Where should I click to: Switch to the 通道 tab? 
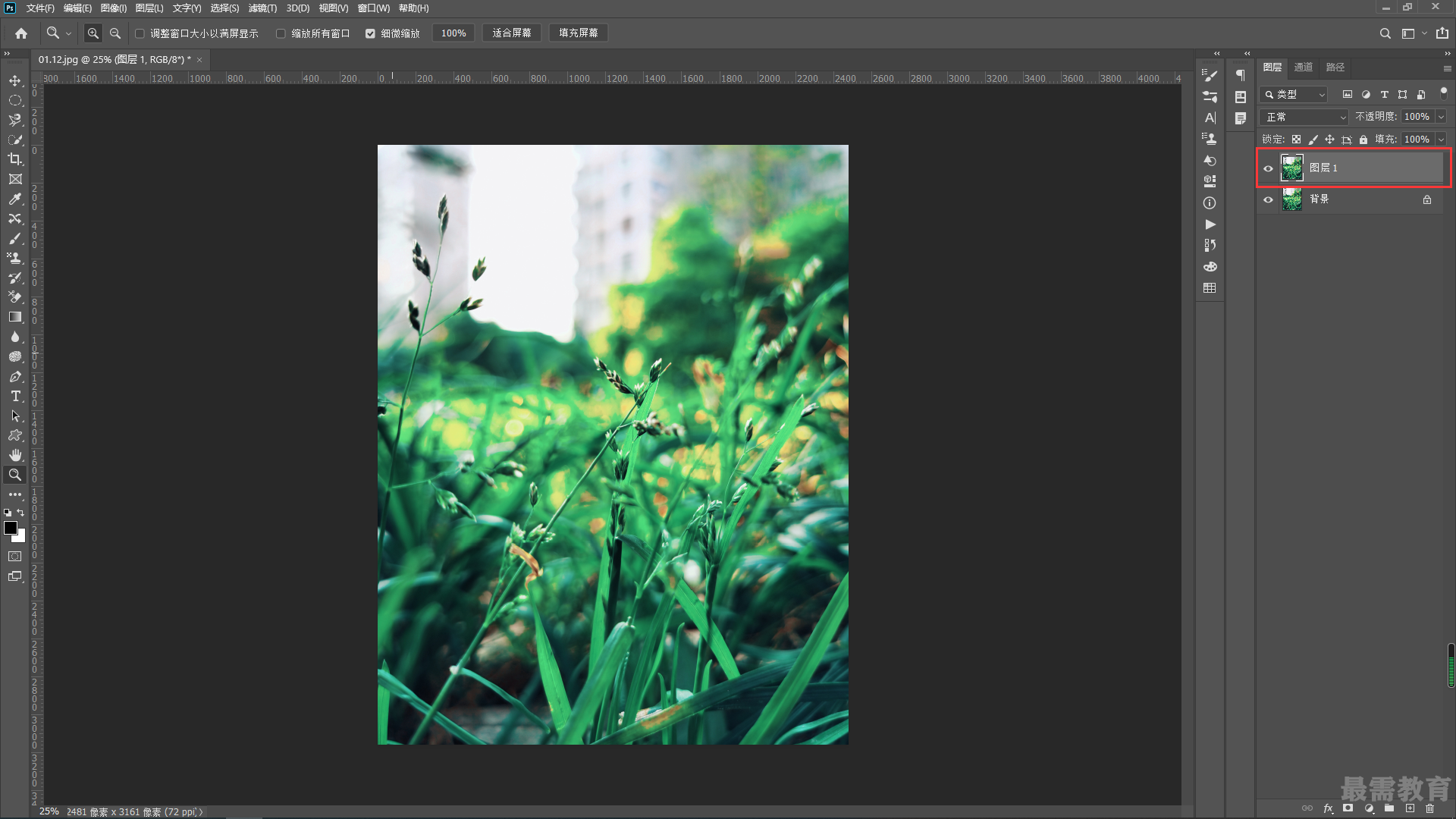pos(1304,67)
